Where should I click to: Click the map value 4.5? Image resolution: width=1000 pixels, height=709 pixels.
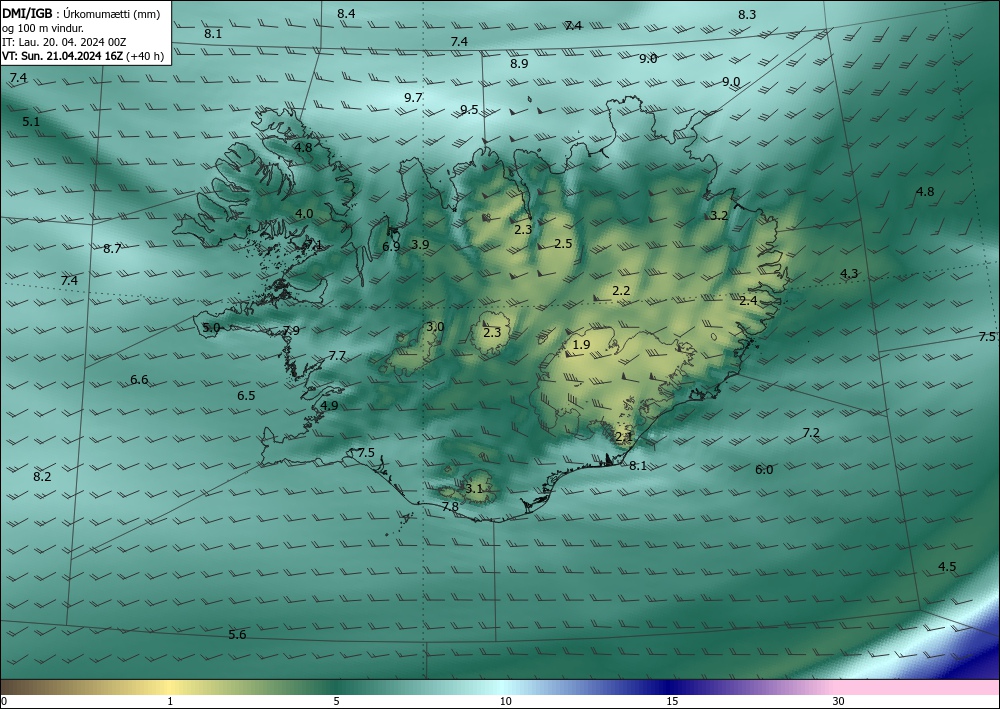947,567
